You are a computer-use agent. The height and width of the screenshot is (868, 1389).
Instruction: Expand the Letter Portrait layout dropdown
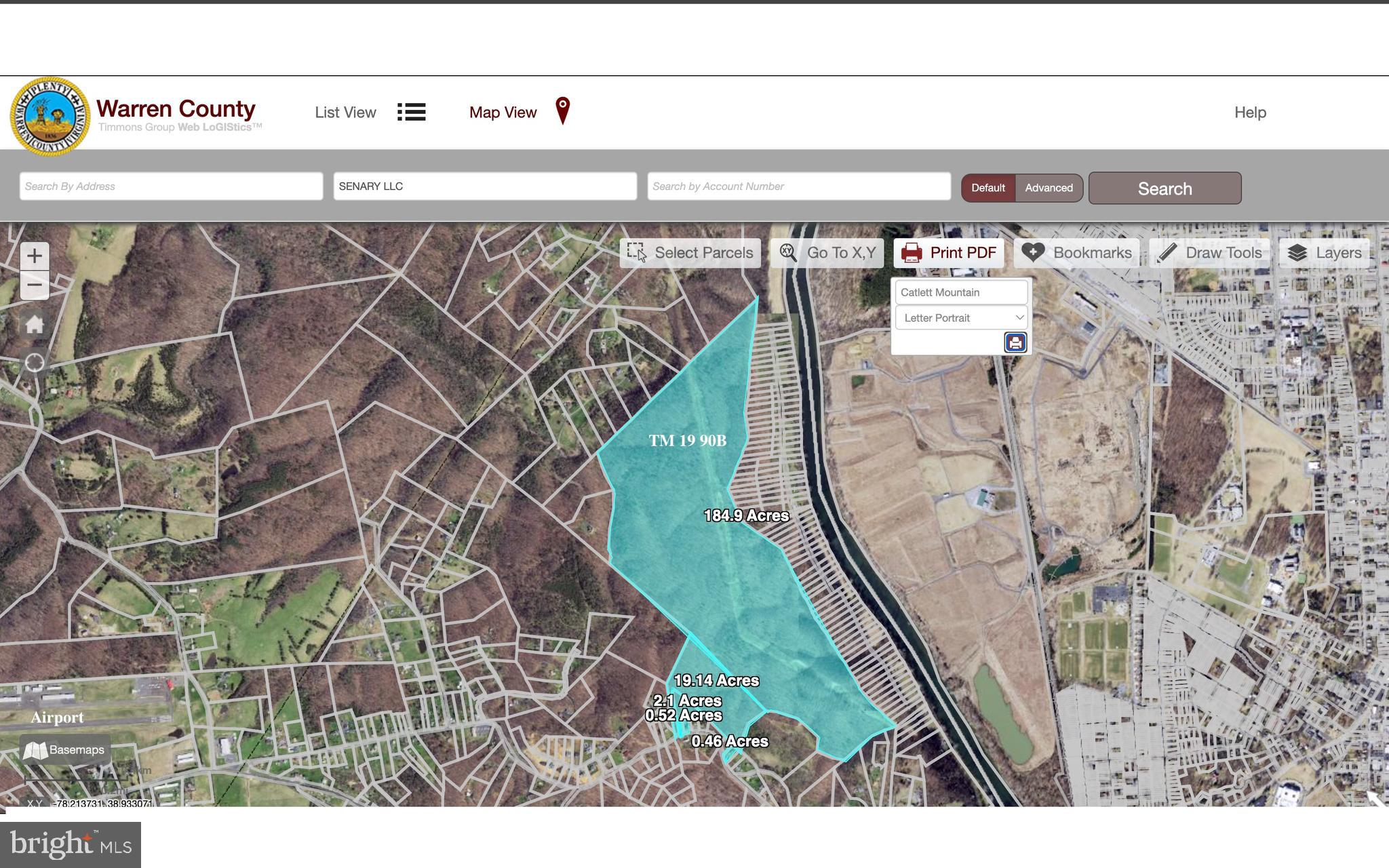pos(961,318)
